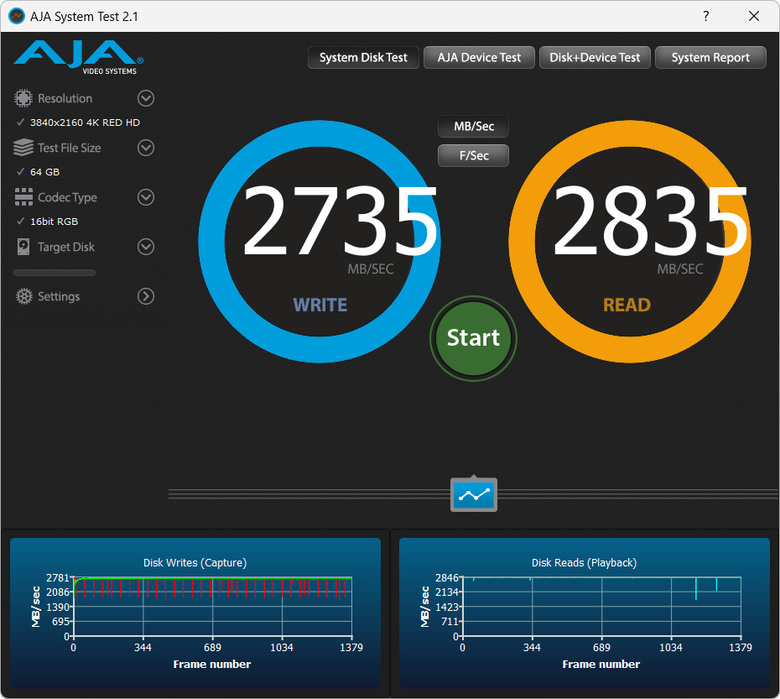Image resolution: width=780 pixels, height=699 pixels.
Task: Click the Settings label
Action: (59, 297)
